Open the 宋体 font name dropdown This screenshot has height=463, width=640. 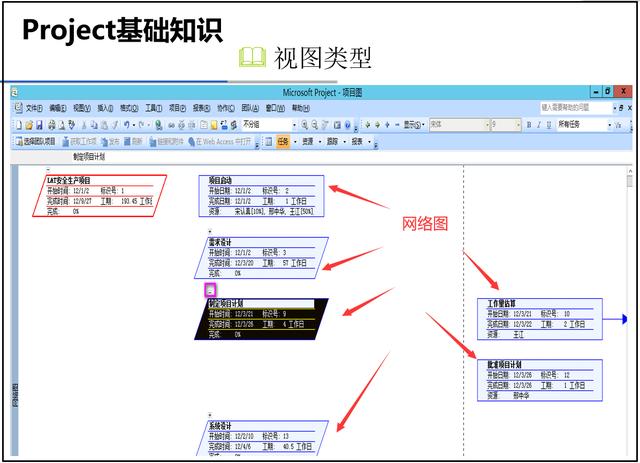pyautogui.click(x=487, y=125)
